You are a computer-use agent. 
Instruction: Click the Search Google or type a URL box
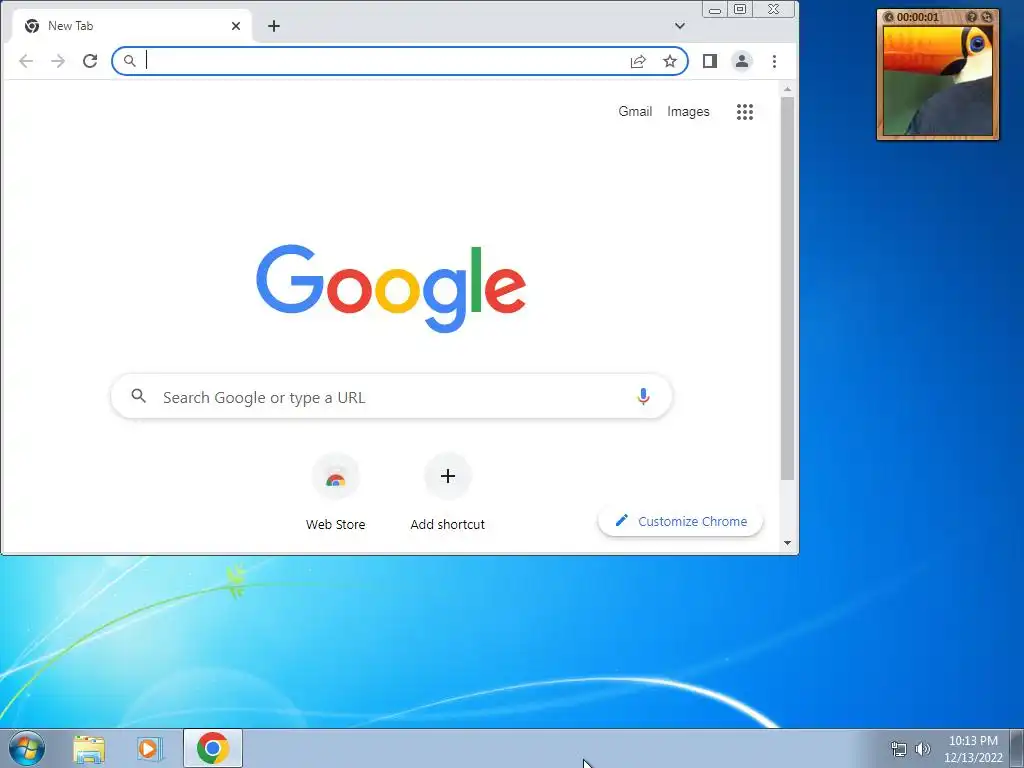click(x=392, y=396)
